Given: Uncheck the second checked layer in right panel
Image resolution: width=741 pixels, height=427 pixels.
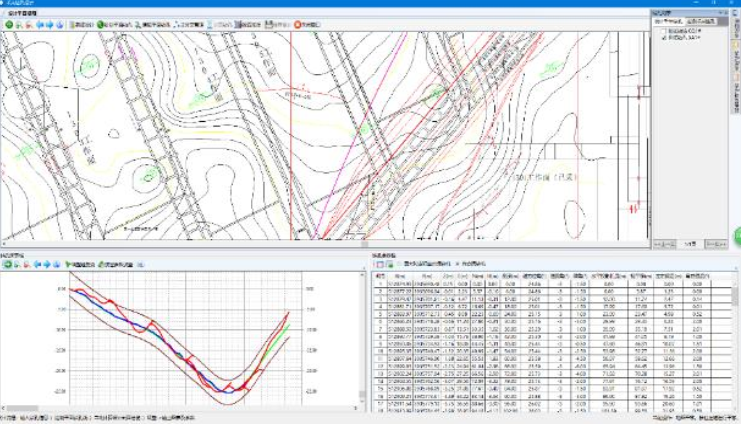Looking at the screenshot, I should point(662,37).
